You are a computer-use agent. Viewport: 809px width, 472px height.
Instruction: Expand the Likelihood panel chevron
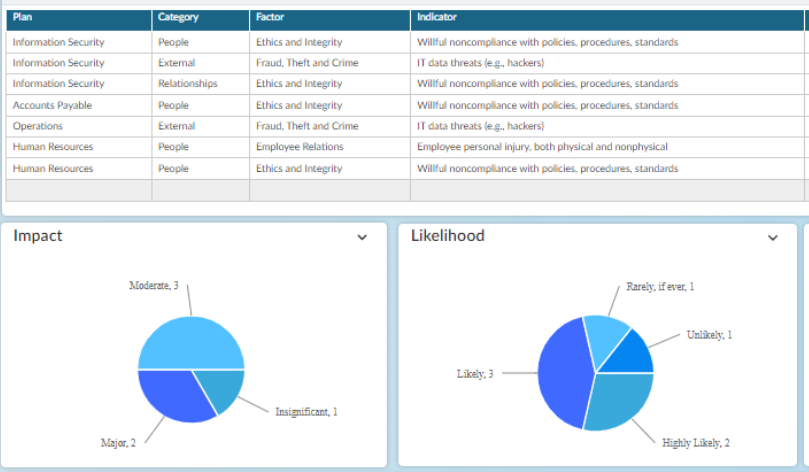(x=772, y=238)
